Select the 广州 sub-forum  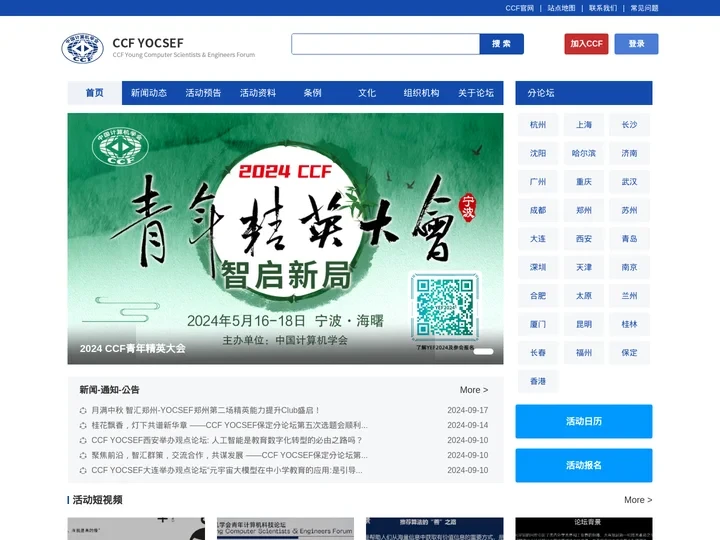pos(538,182)
